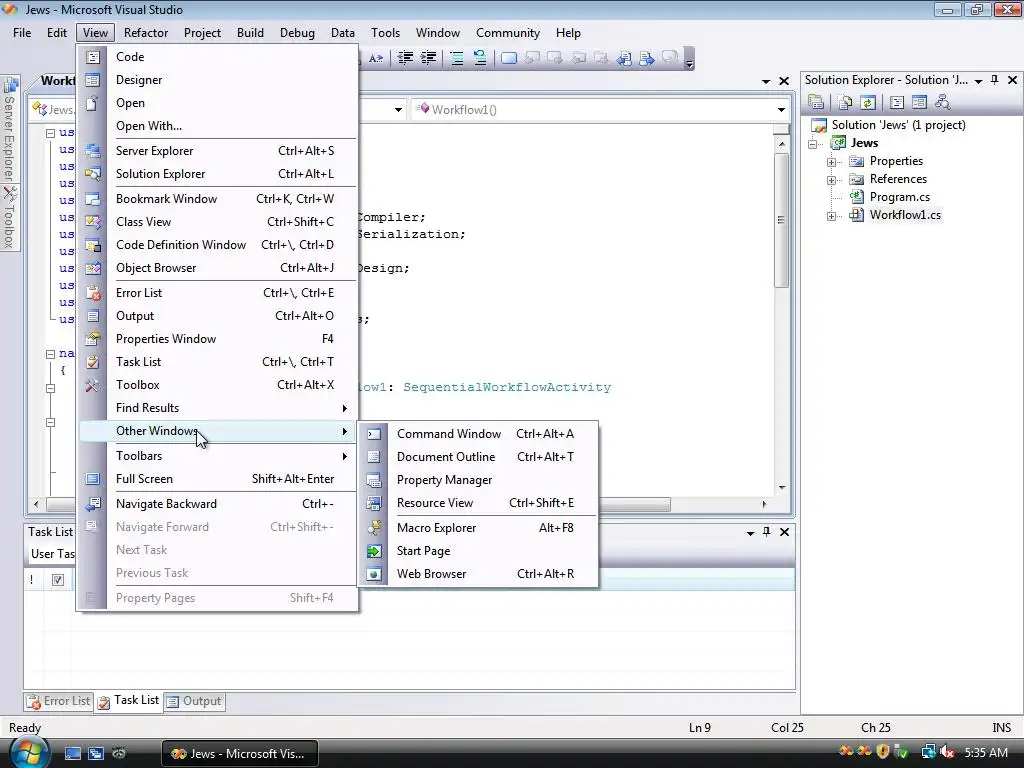This screenshot has width=1024, height=768.
Task: Collapse the using directives code region
Action: [50, 133]
